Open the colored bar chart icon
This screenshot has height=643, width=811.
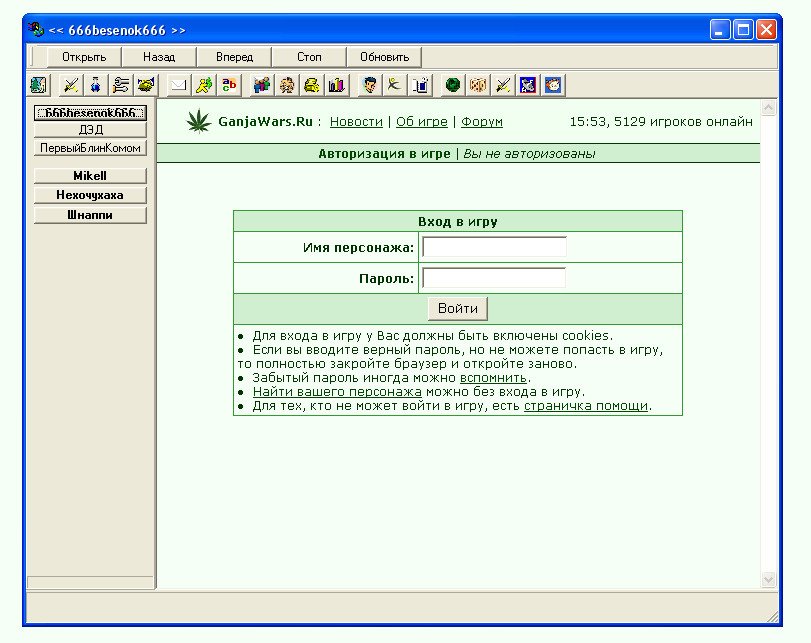point(337,85)
